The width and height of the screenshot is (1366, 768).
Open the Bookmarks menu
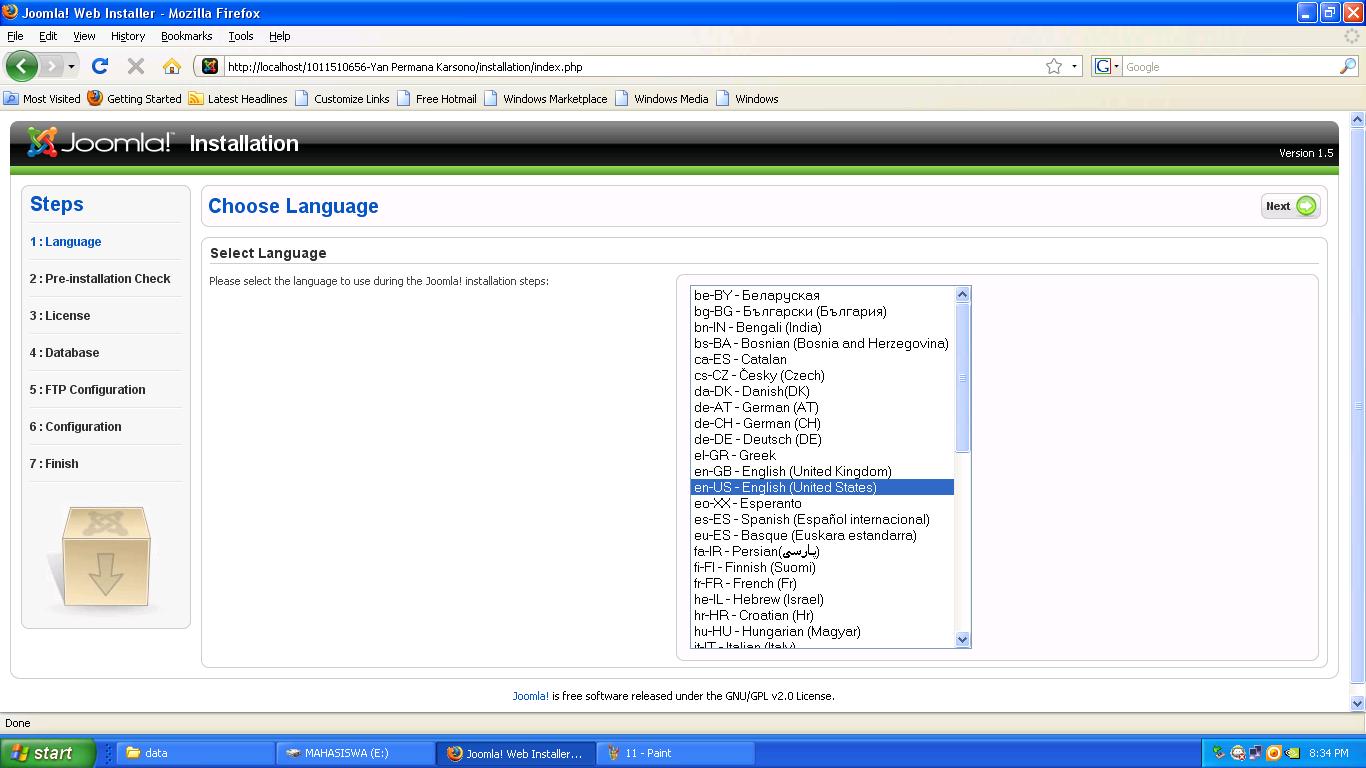pyautogui.click(x=186, y=36)
